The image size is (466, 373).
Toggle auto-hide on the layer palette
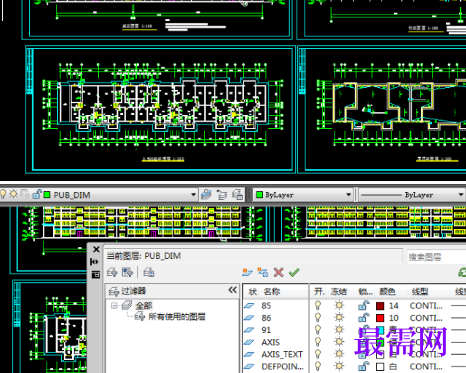click(95, 262)
